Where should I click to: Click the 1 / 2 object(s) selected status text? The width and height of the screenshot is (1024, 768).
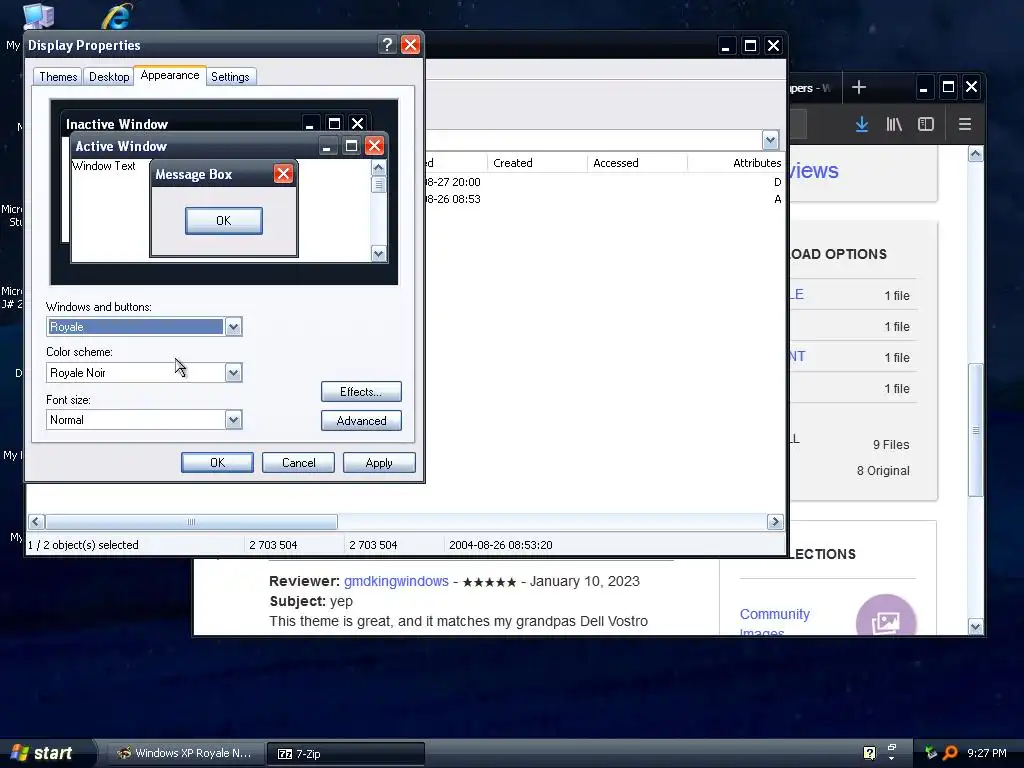83,545
